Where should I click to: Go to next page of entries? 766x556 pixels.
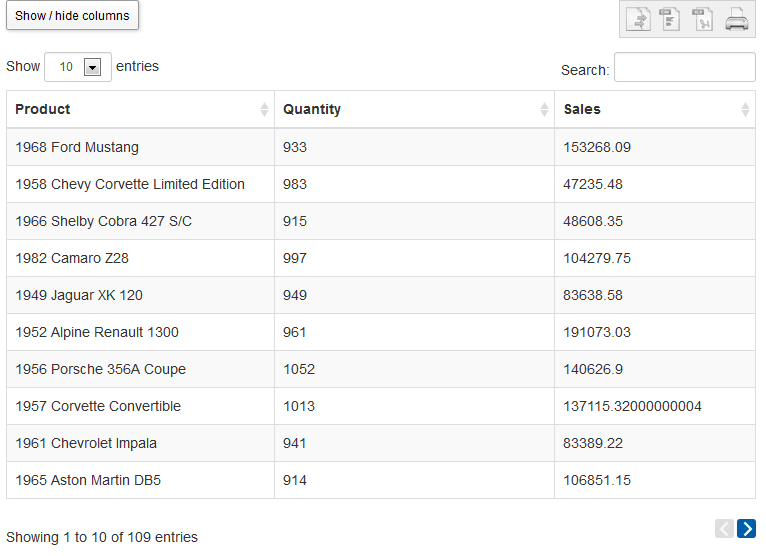coord(746,528)
